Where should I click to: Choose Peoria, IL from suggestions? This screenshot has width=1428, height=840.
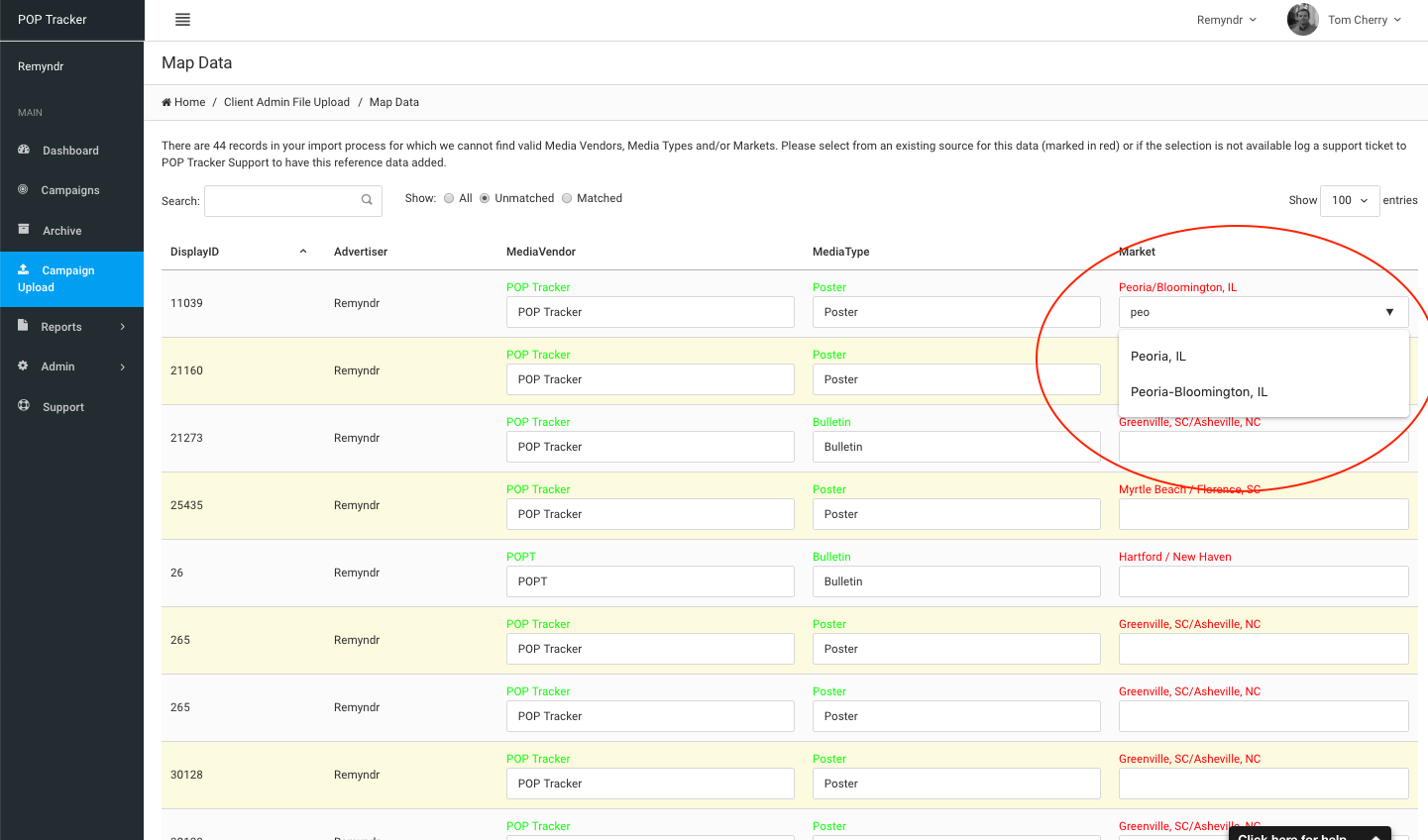point(1263,357)
